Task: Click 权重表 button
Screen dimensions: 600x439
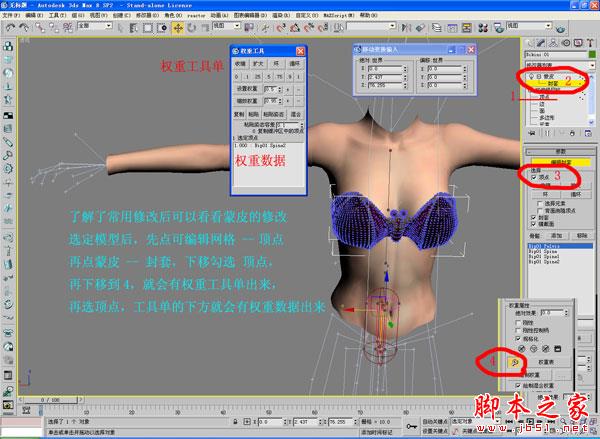Action: click(x=546, y=362)
